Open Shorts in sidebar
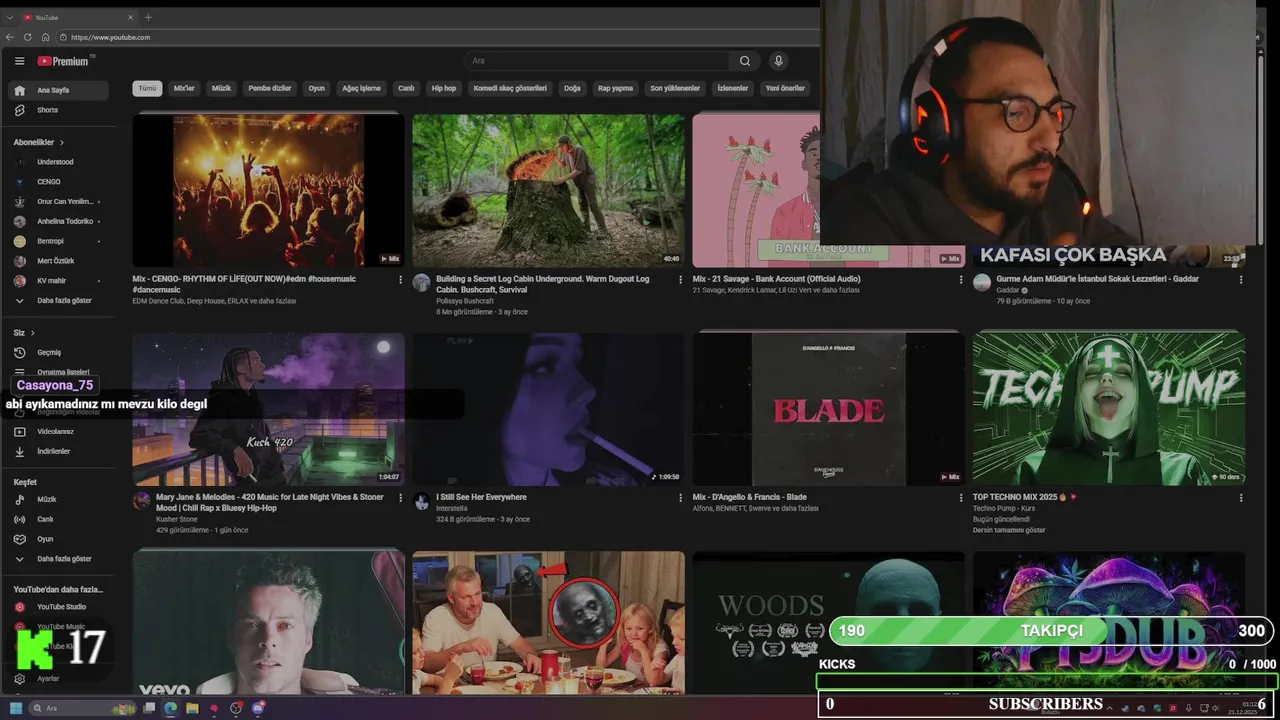This screenshot has width=1280, height=720. pos(59,110)
